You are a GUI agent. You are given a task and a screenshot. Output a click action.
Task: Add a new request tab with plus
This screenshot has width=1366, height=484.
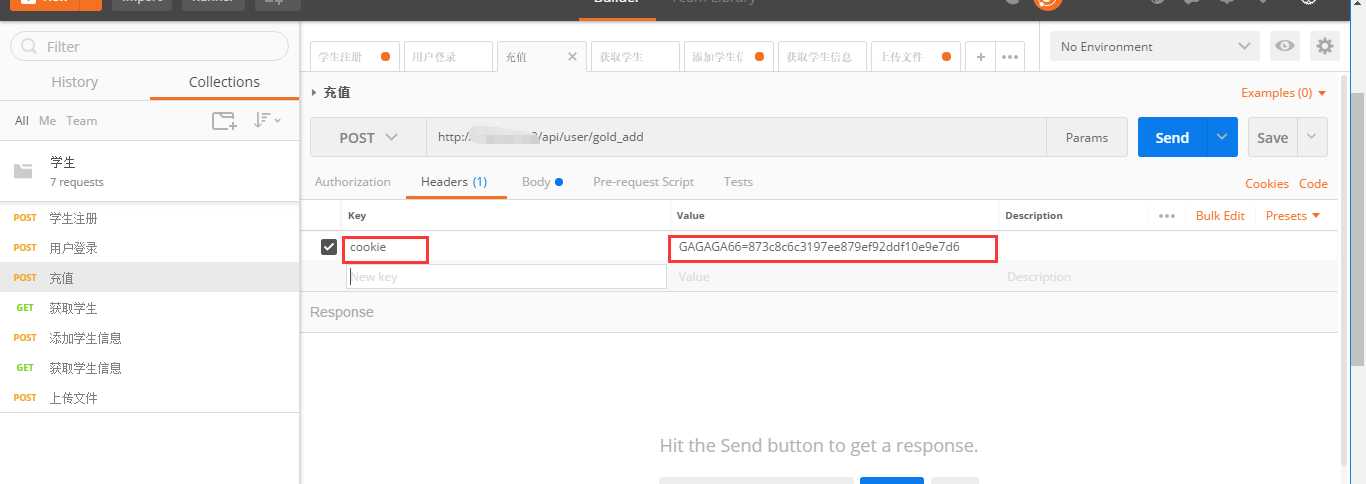click(980, 57)
